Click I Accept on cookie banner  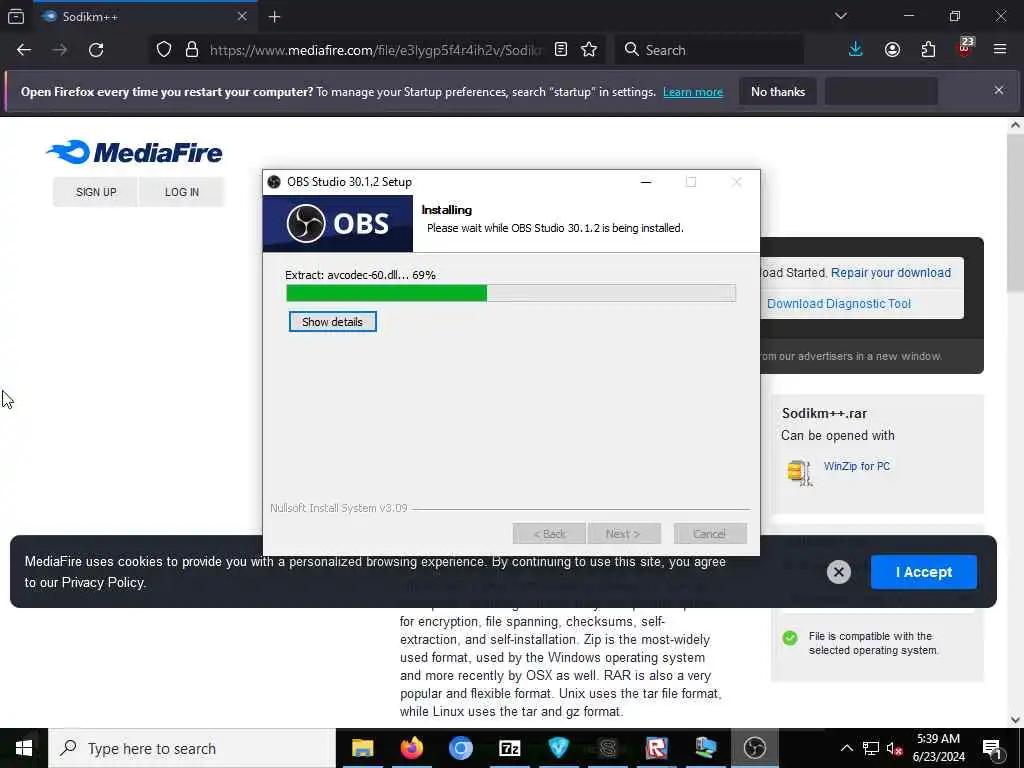tap(923, 572)
